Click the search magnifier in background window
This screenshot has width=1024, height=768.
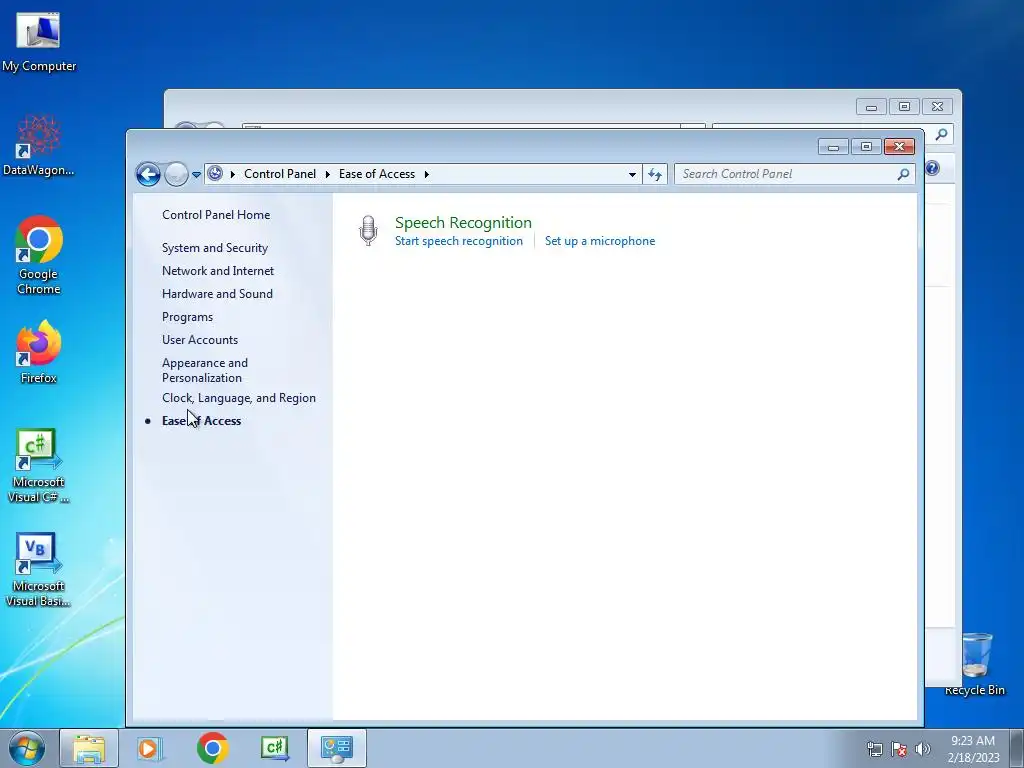pyautogui.click(x=942, y=135)
